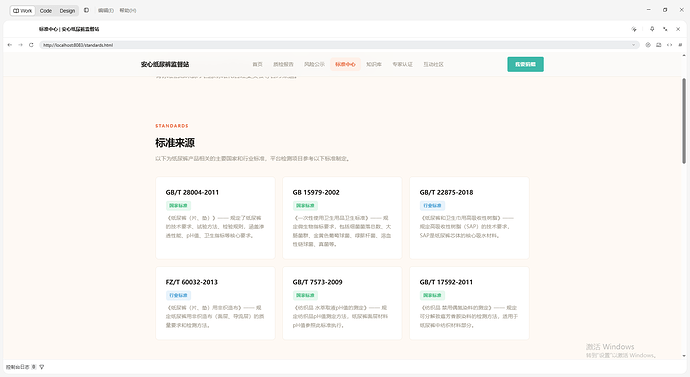Image resolution: width=690 pixels, height=377 pixels.
Task: Click the sidebar toggle icon beside Design
Action: [x=86, y=10]
